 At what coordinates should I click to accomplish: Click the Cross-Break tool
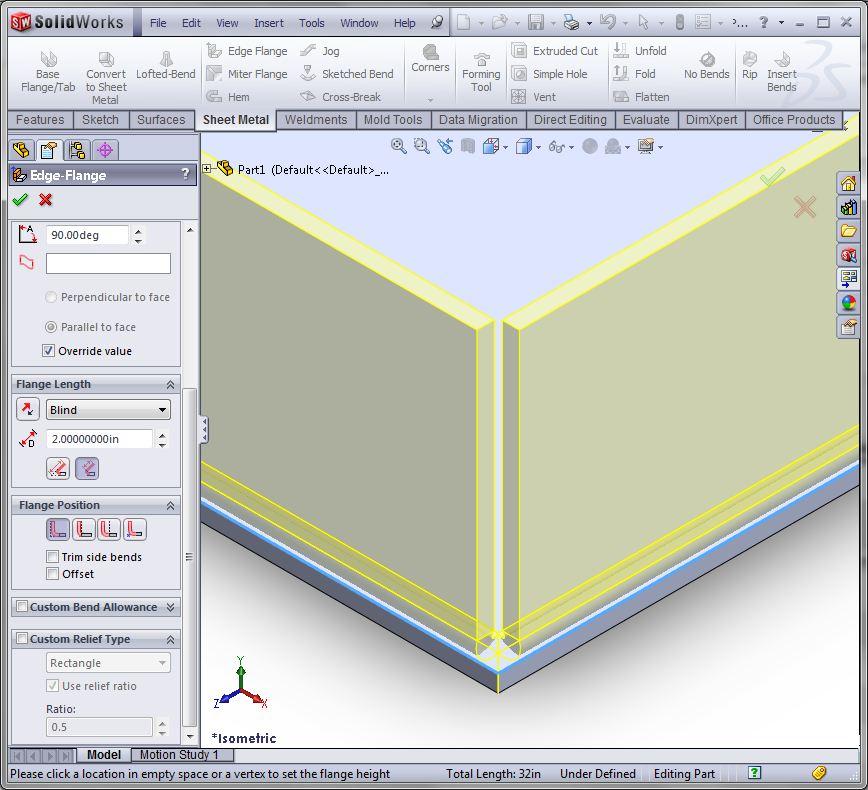[x=340, y=96]
